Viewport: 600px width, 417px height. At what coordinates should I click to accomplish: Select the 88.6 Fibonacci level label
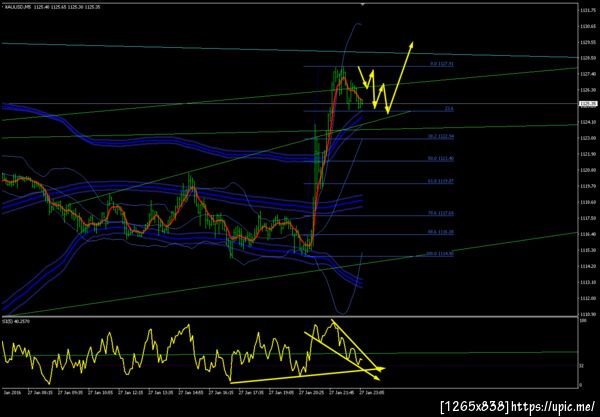point(441,232)
